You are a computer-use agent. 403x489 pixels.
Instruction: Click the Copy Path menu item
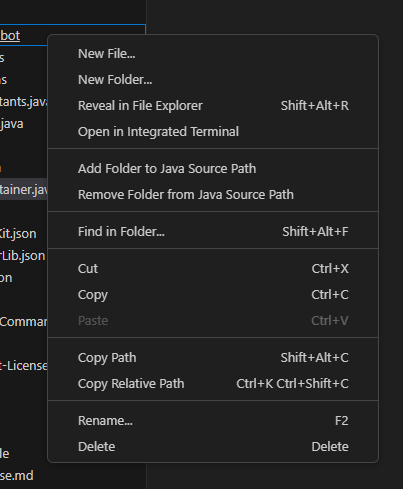[213, 358]
